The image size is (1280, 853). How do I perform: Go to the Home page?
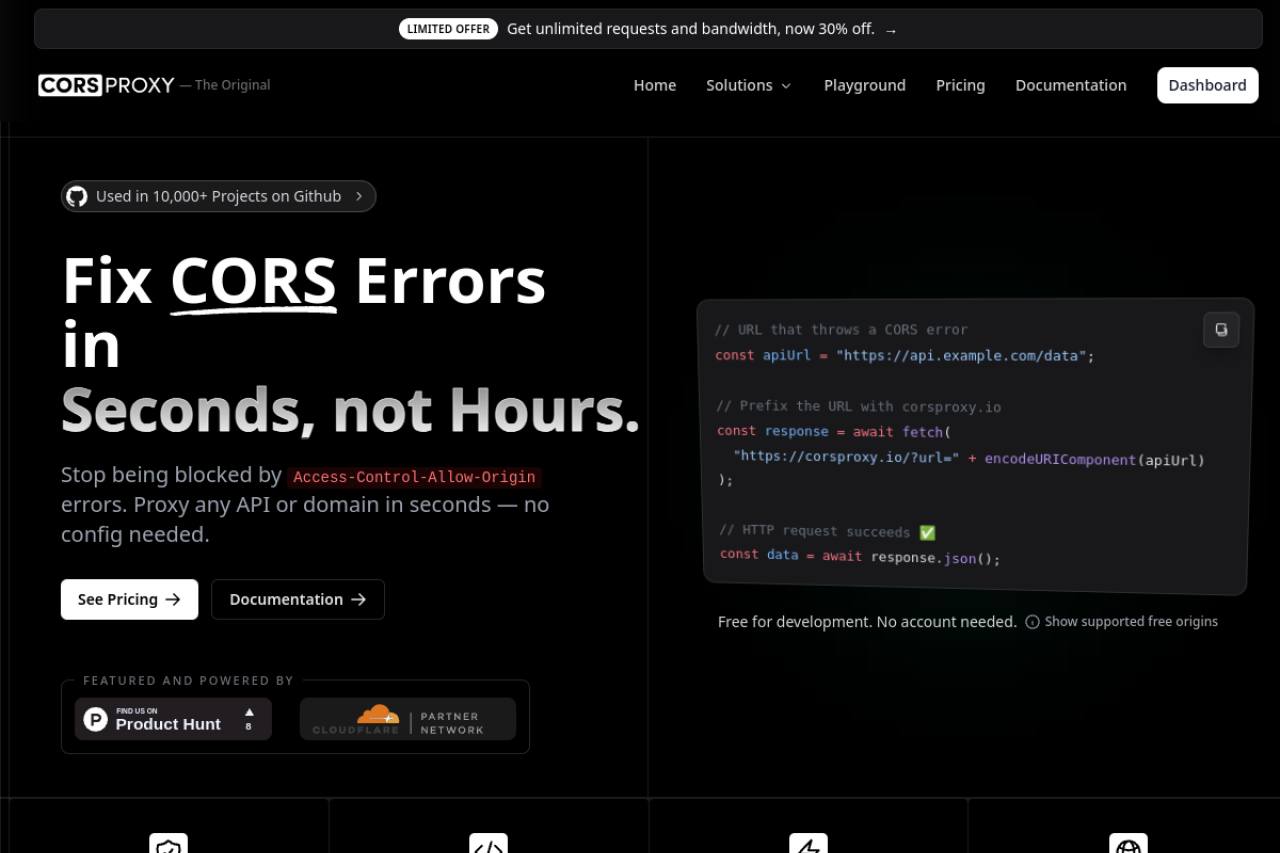(x=655, y=85)
